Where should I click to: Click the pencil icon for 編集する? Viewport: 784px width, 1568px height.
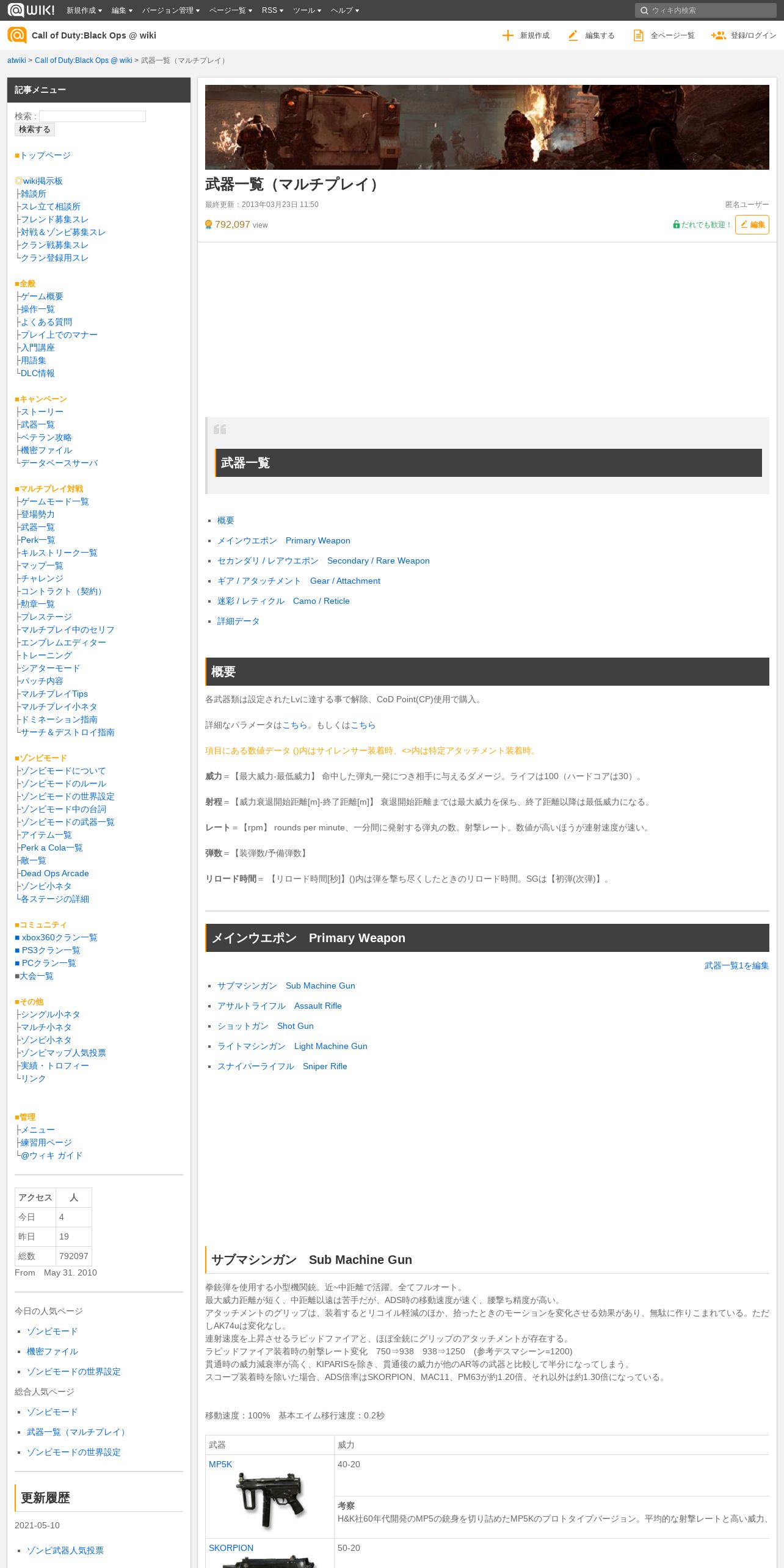573,35
